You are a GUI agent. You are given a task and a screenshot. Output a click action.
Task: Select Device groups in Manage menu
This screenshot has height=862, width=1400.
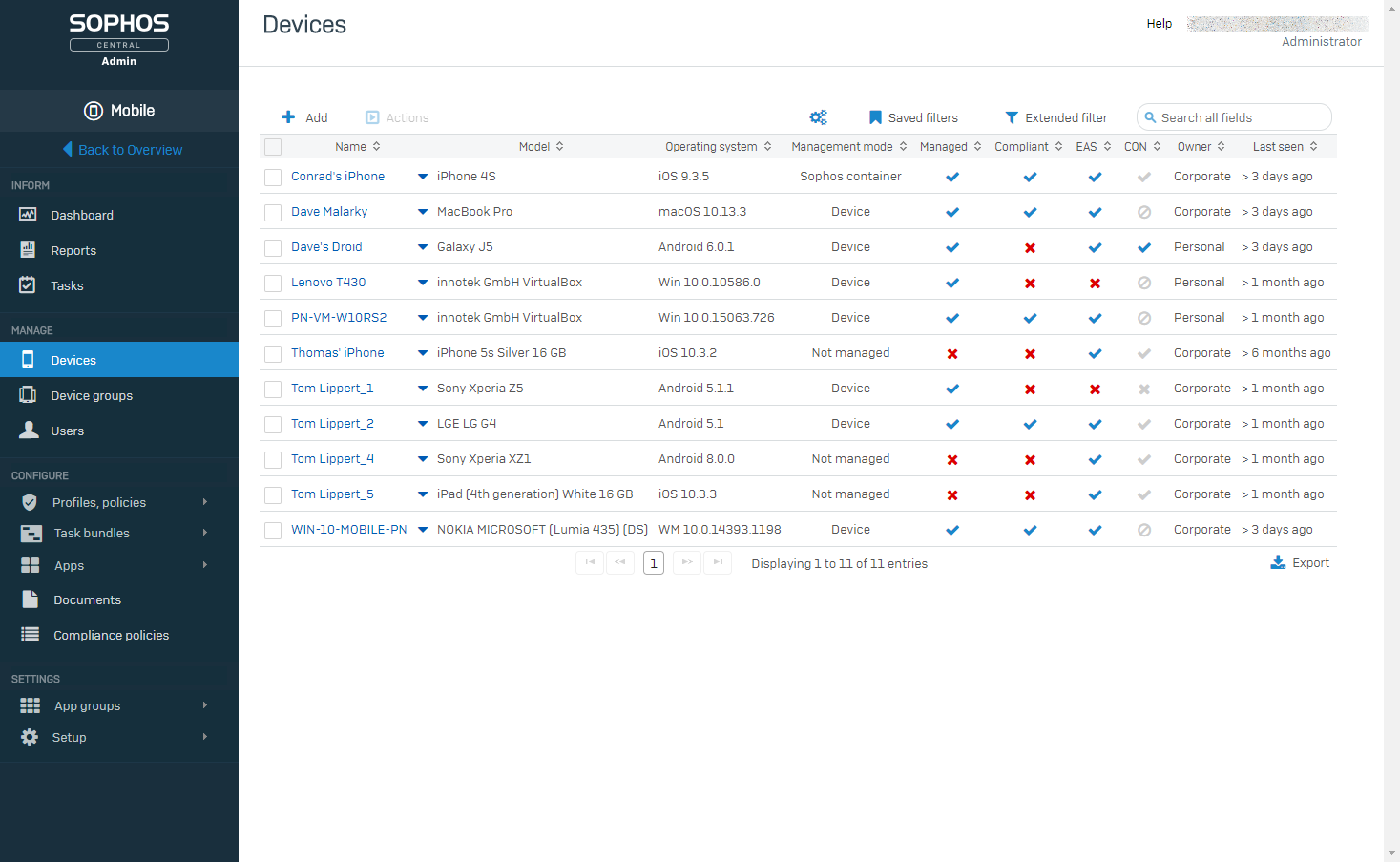coord(92,395)
